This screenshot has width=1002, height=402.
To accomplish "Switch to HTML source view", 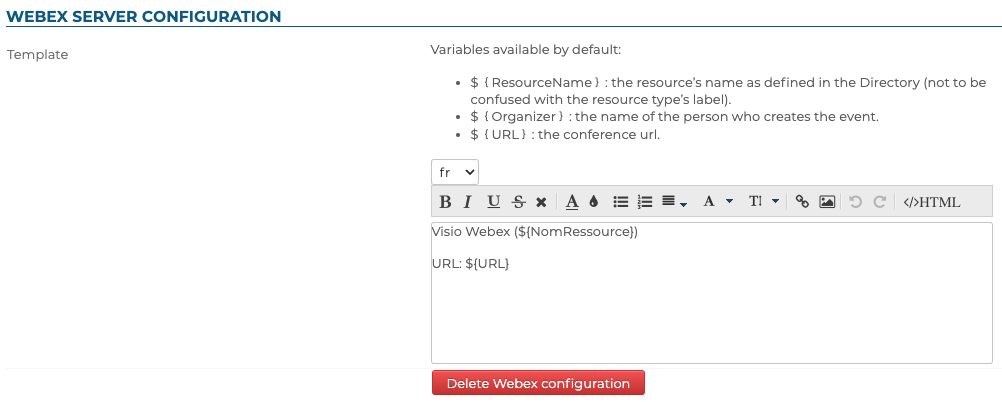I will pyautogui.click(x=931, y=202).
